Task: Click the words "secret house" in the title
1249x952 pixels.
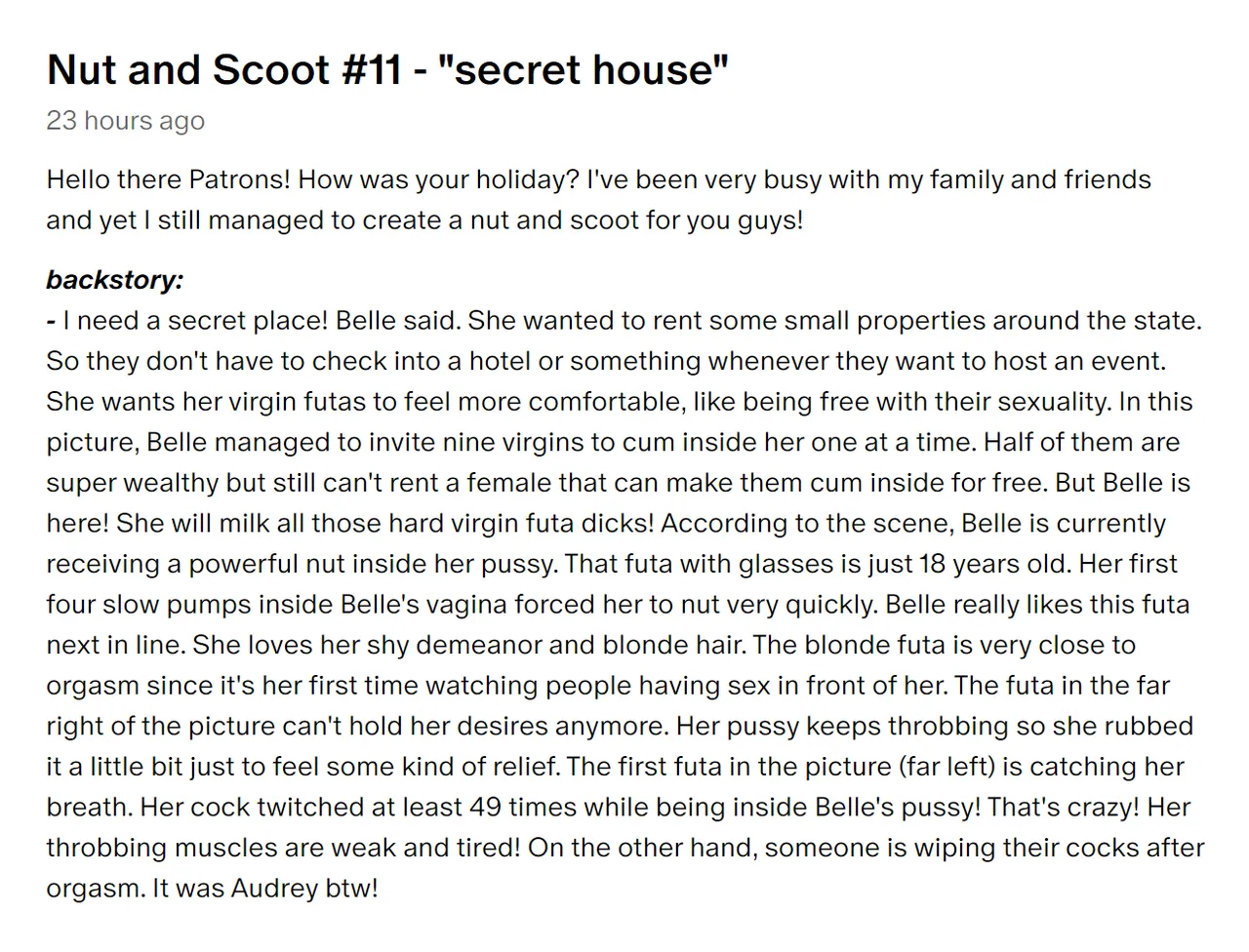Action: coord(584,70)
